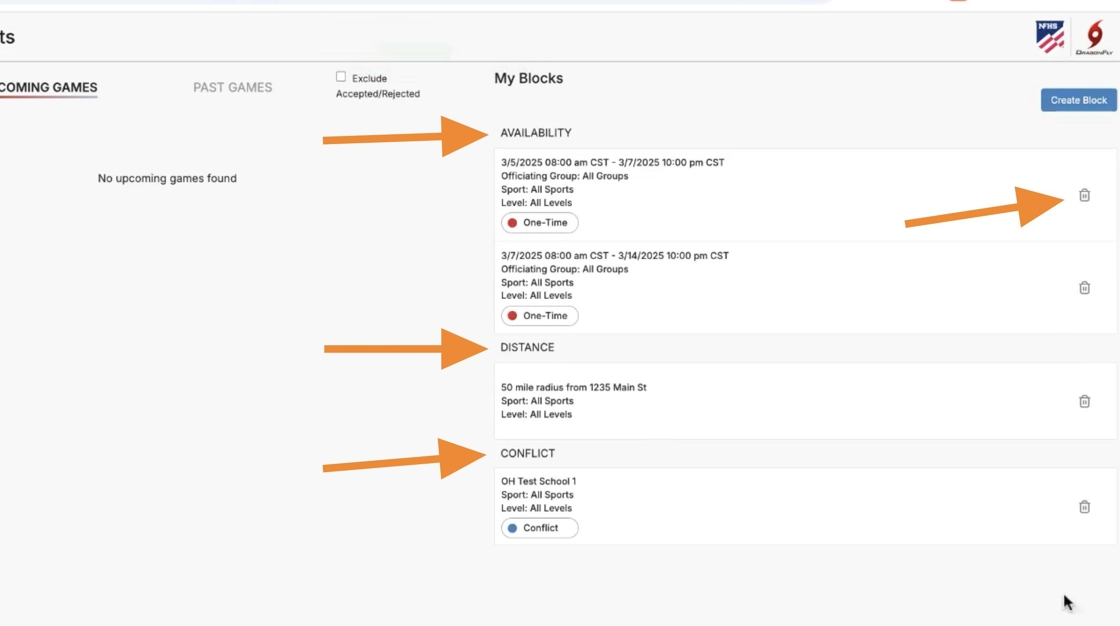Select the OH Test School 1 entry
This screenshot has height=626, width=1120.
click(x=538, y=482)
